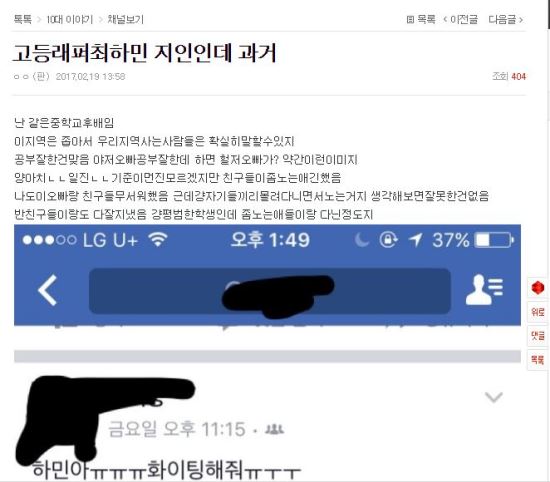Image resolution: width=550 pixels, height=482 pixels.
Task: Go to next post via 다음글
Action: 505,19
